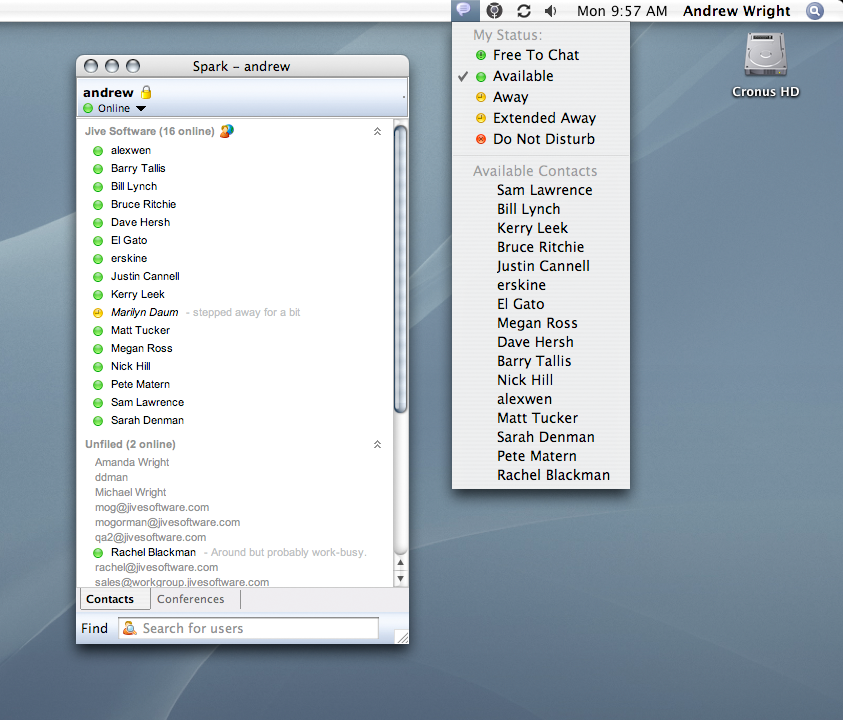This screenshot has width=843, height=720.
Task: Click the Andrew Wright user menu
Action: tap(737, 11)
